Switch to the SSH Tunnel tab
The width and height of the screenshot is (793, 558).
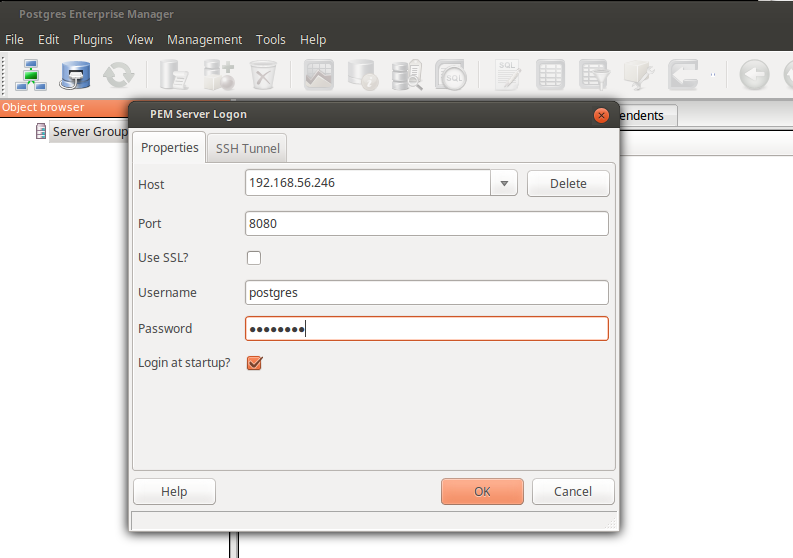247,148
